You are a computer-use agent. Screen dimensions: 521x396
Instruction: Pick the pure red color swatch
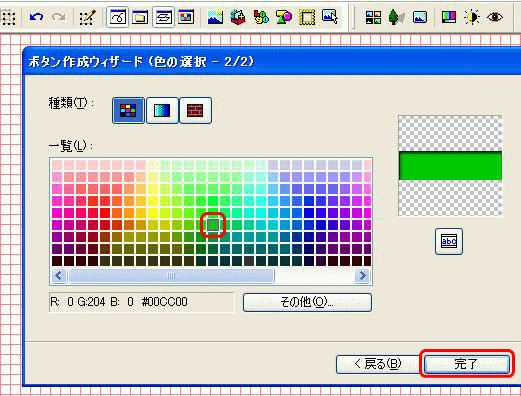(105, 213)
